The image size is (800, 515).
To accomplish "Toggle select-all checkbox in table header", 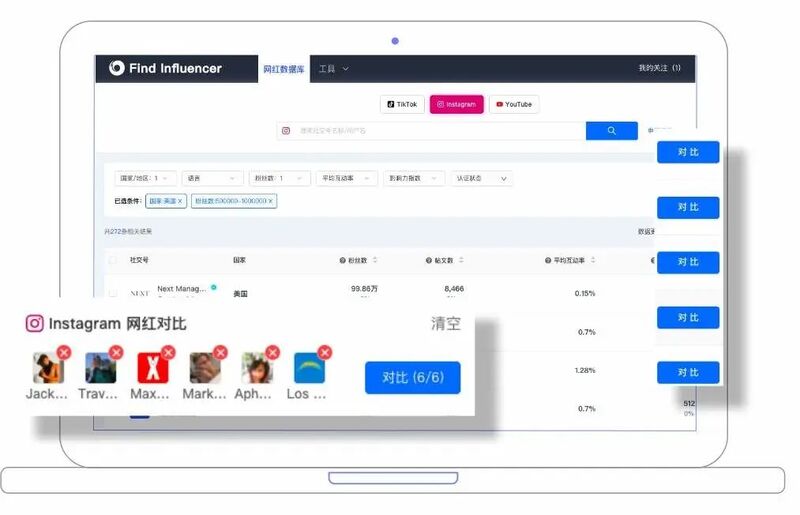I will 113,260.
